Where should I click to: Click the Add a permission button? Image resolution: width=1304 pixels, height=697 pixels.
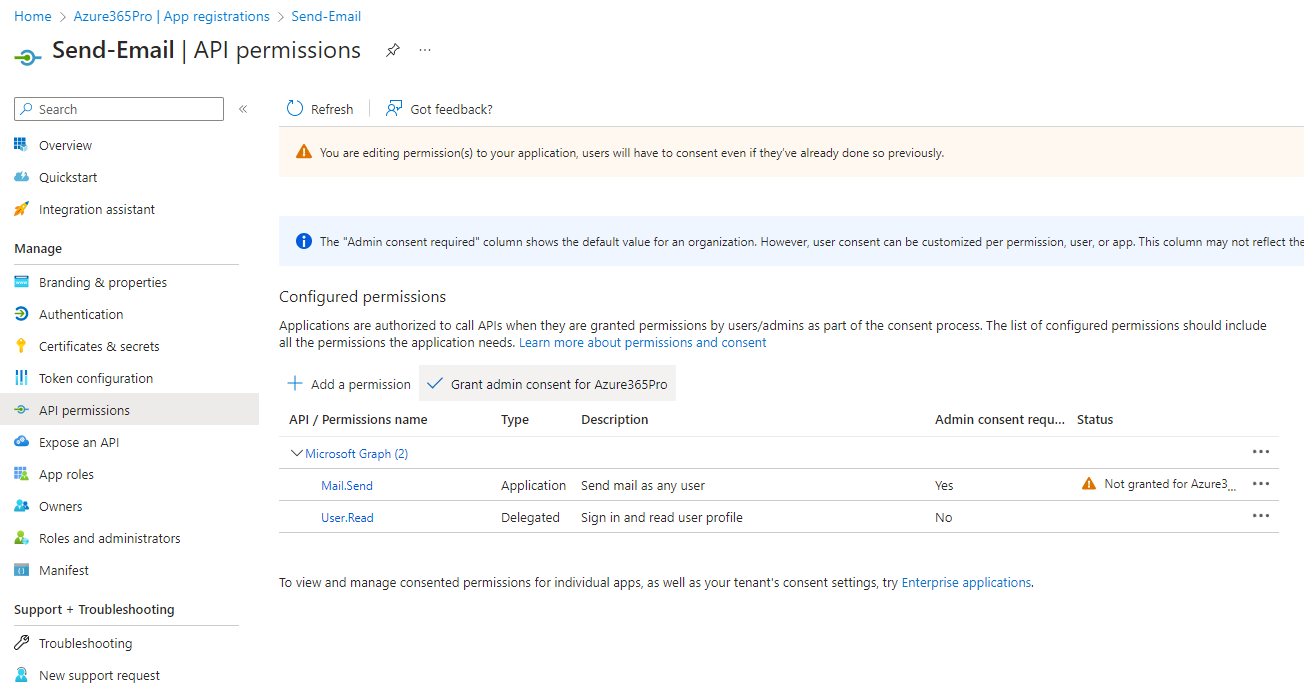tap(349, 384)
